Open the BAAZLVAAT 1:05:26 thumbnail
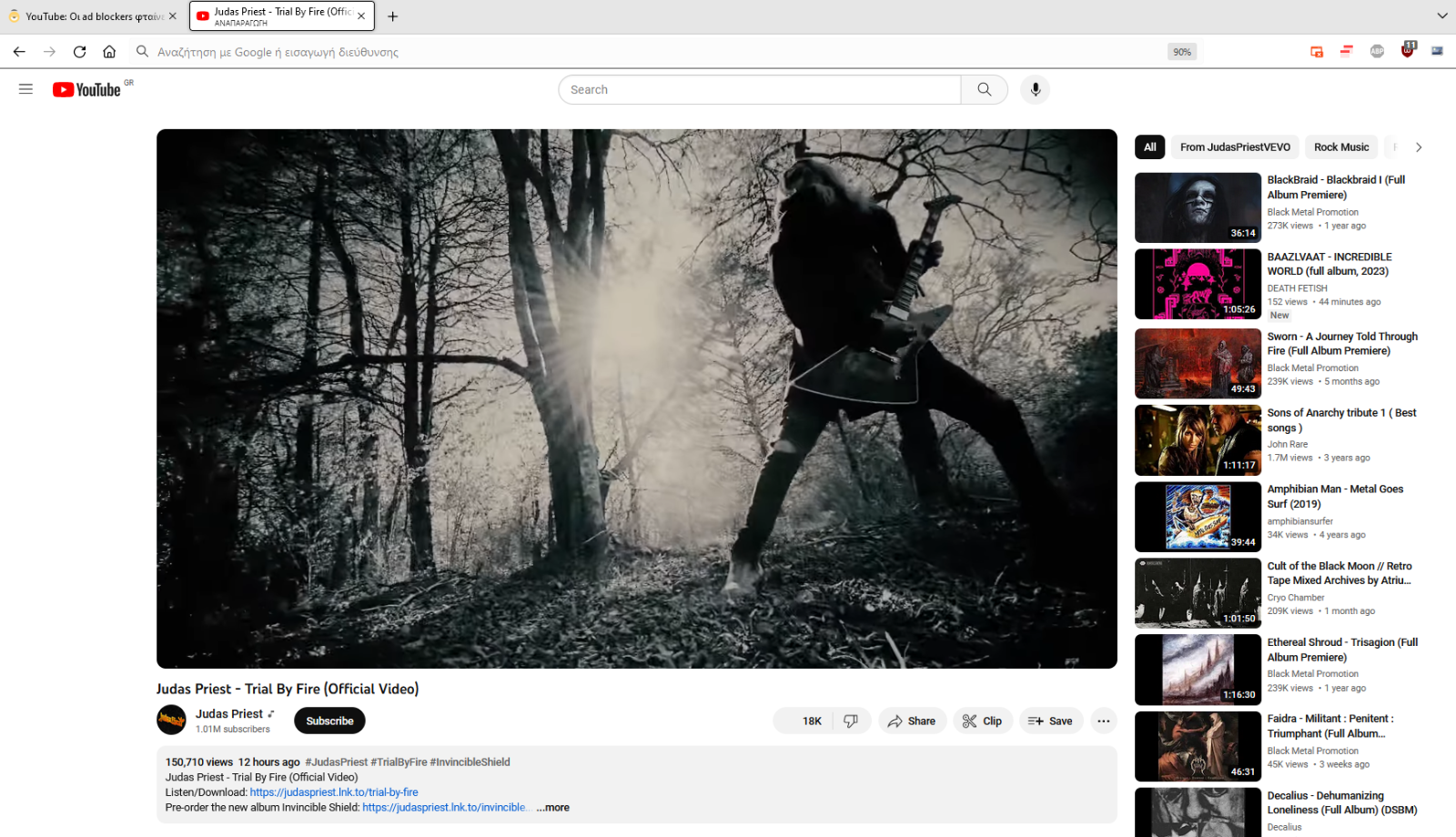 pyautogui.click(x=1198, y=284)
